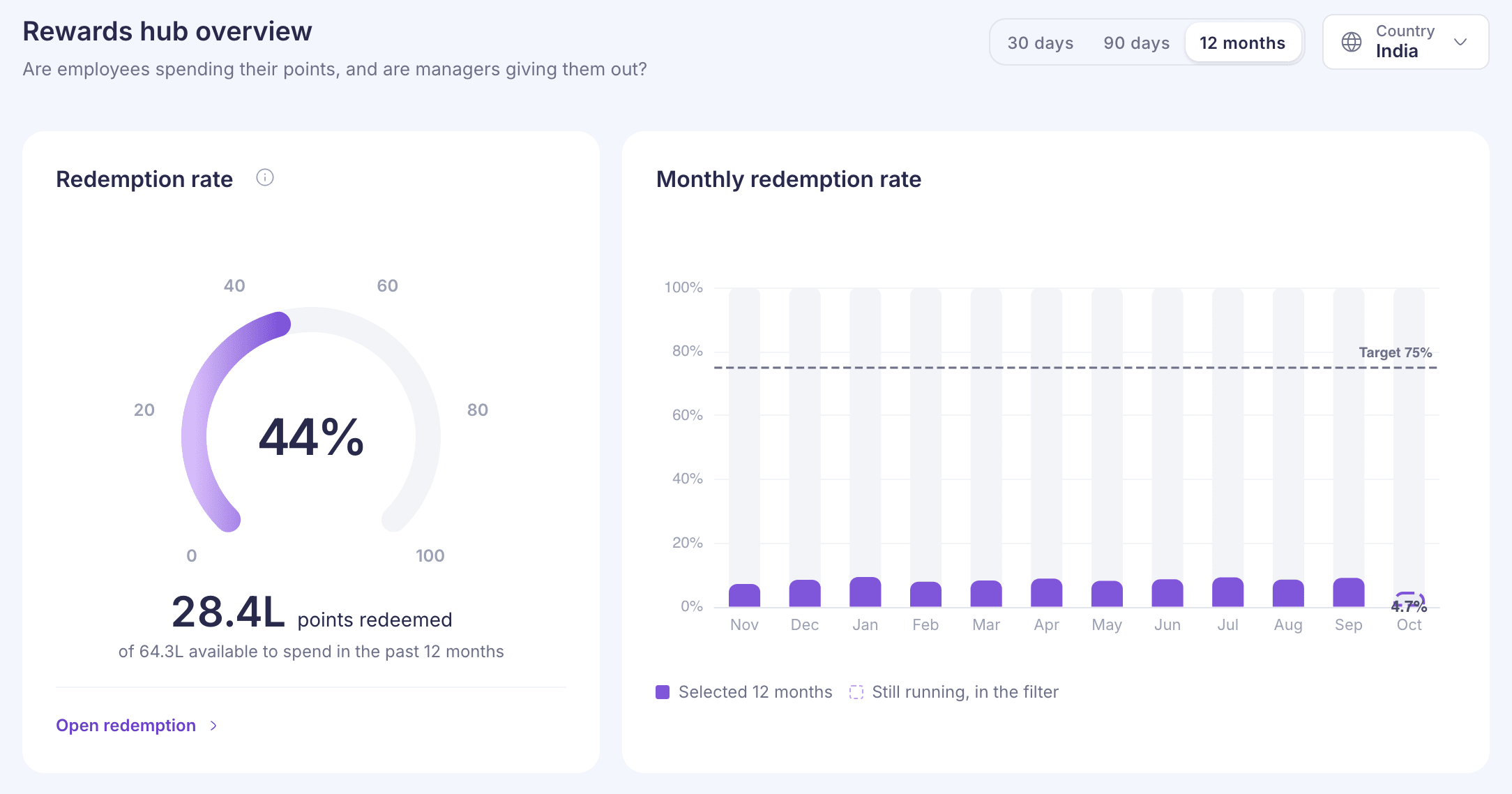This screenshot has height=794, width=1512.
Task: Click the Selected 12 months legend label
Action: tap(755, 692)
